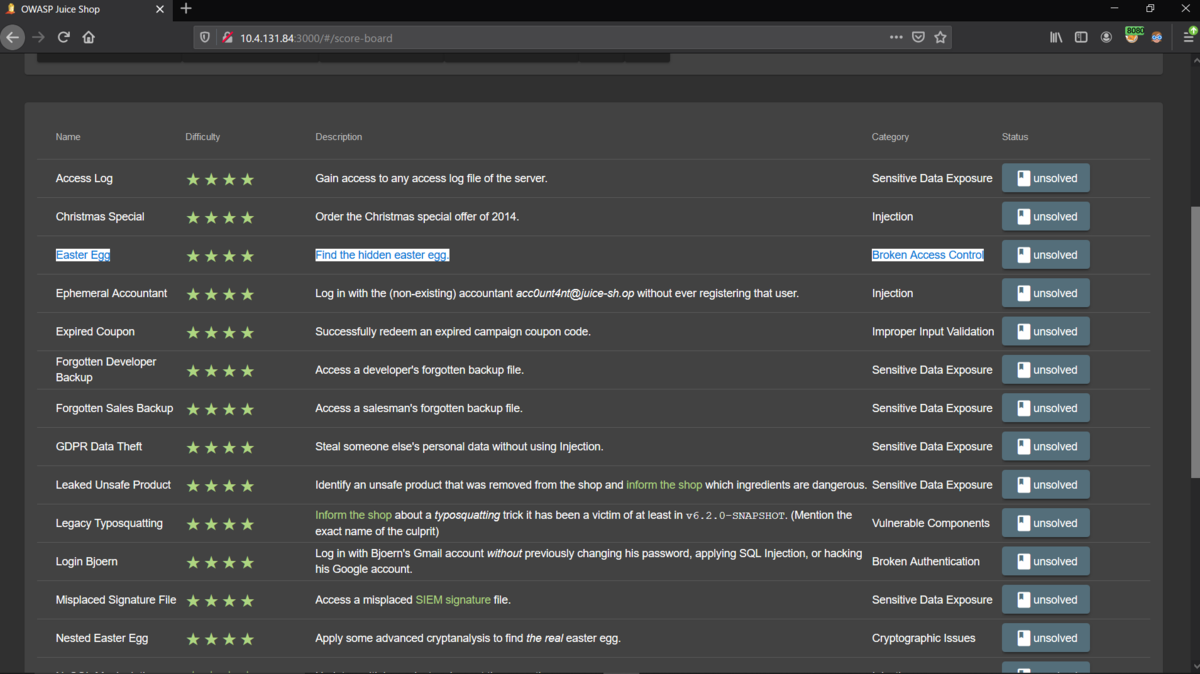
Task: Click the unsolved button for Login Bjoern
Action: point(1045,561)
